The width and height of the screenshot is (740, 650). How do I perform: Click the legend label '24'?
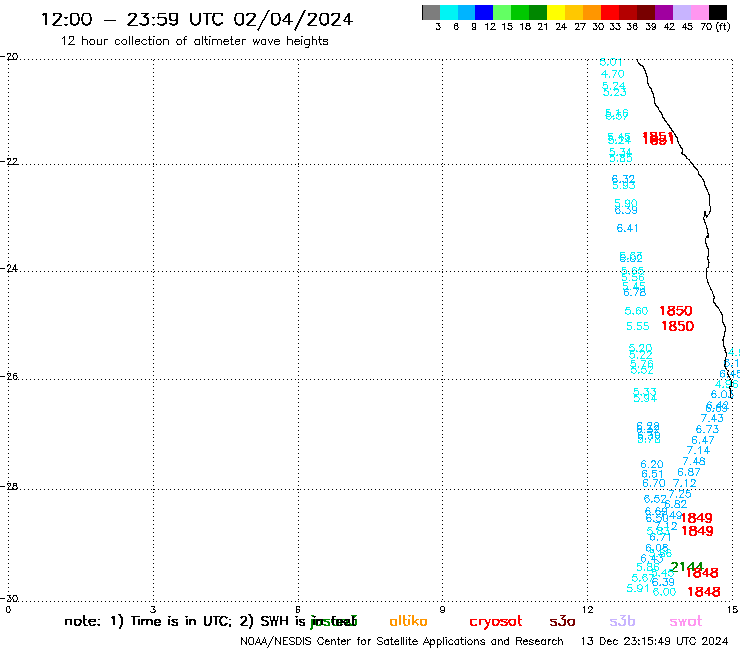click(561, 27)
